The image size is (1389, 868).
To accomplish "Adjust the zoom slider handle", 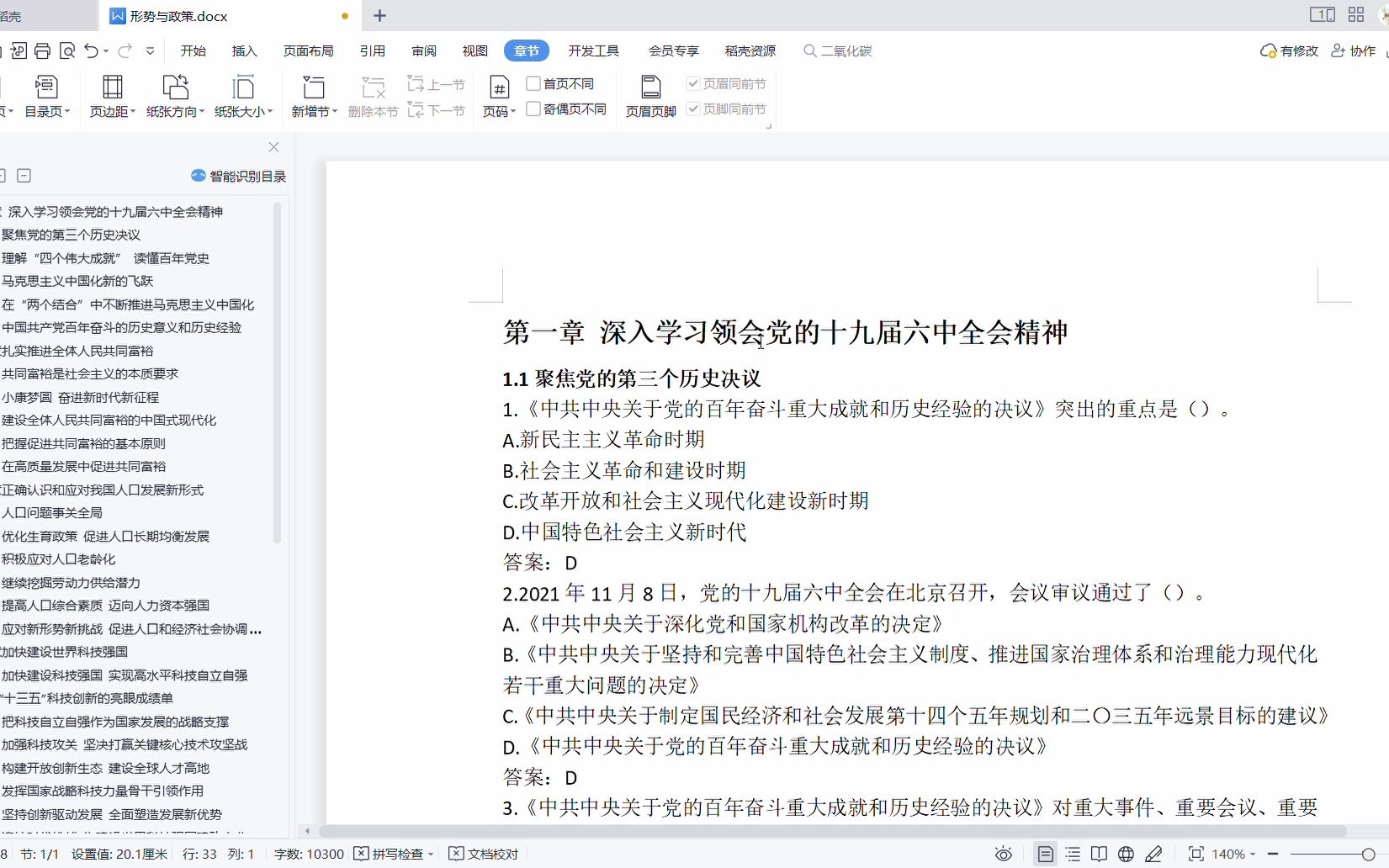I will (1369, 855).
